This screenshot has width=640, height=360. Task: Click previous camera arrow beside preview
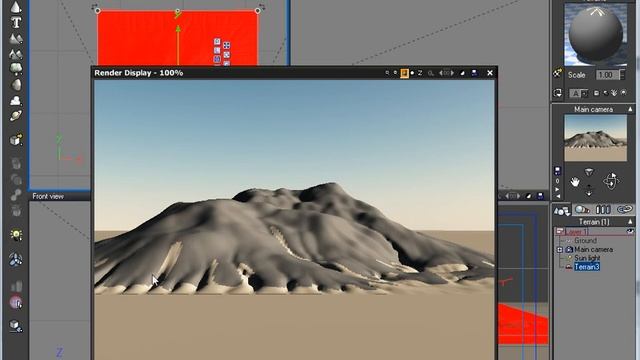557,196
